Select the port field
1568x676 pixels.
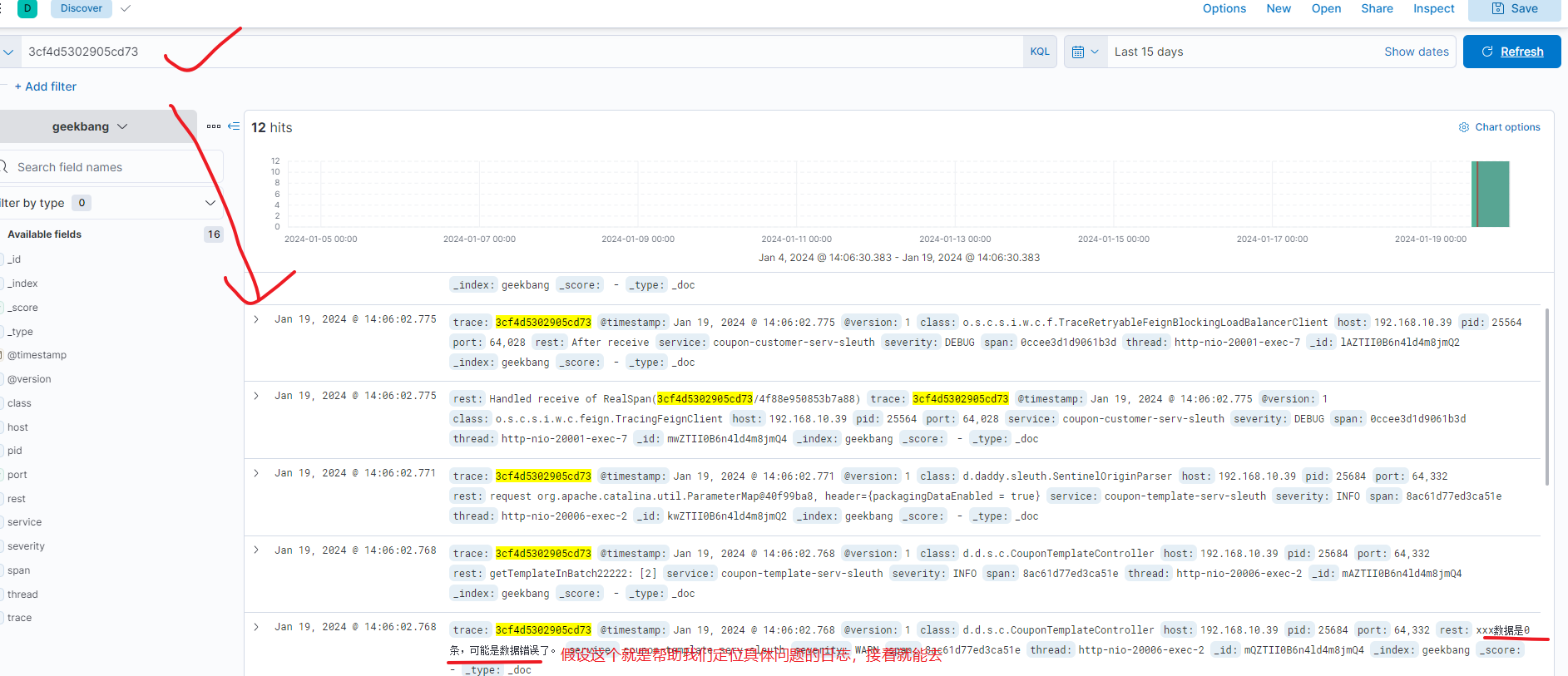17,475
